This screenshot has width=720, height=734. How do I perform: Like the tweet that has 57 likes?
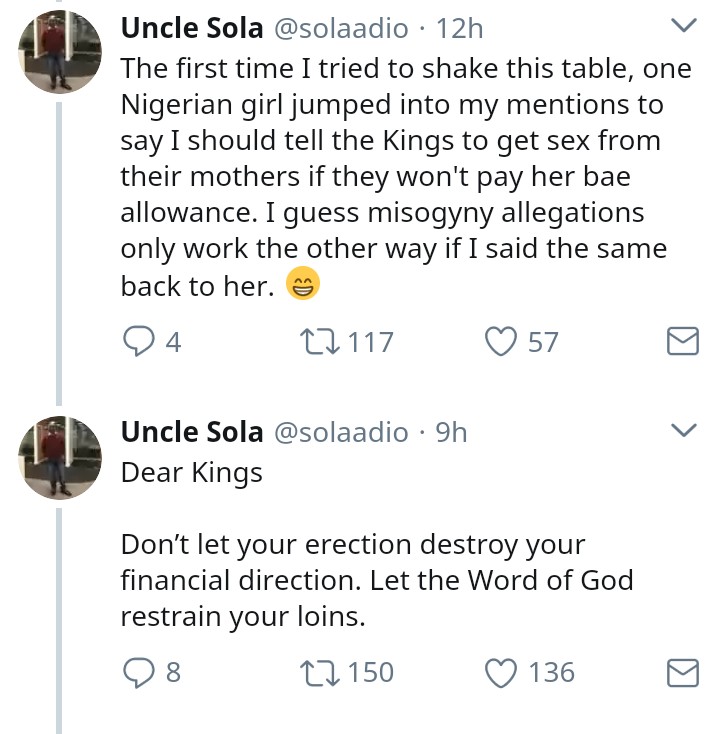point(499,343)
